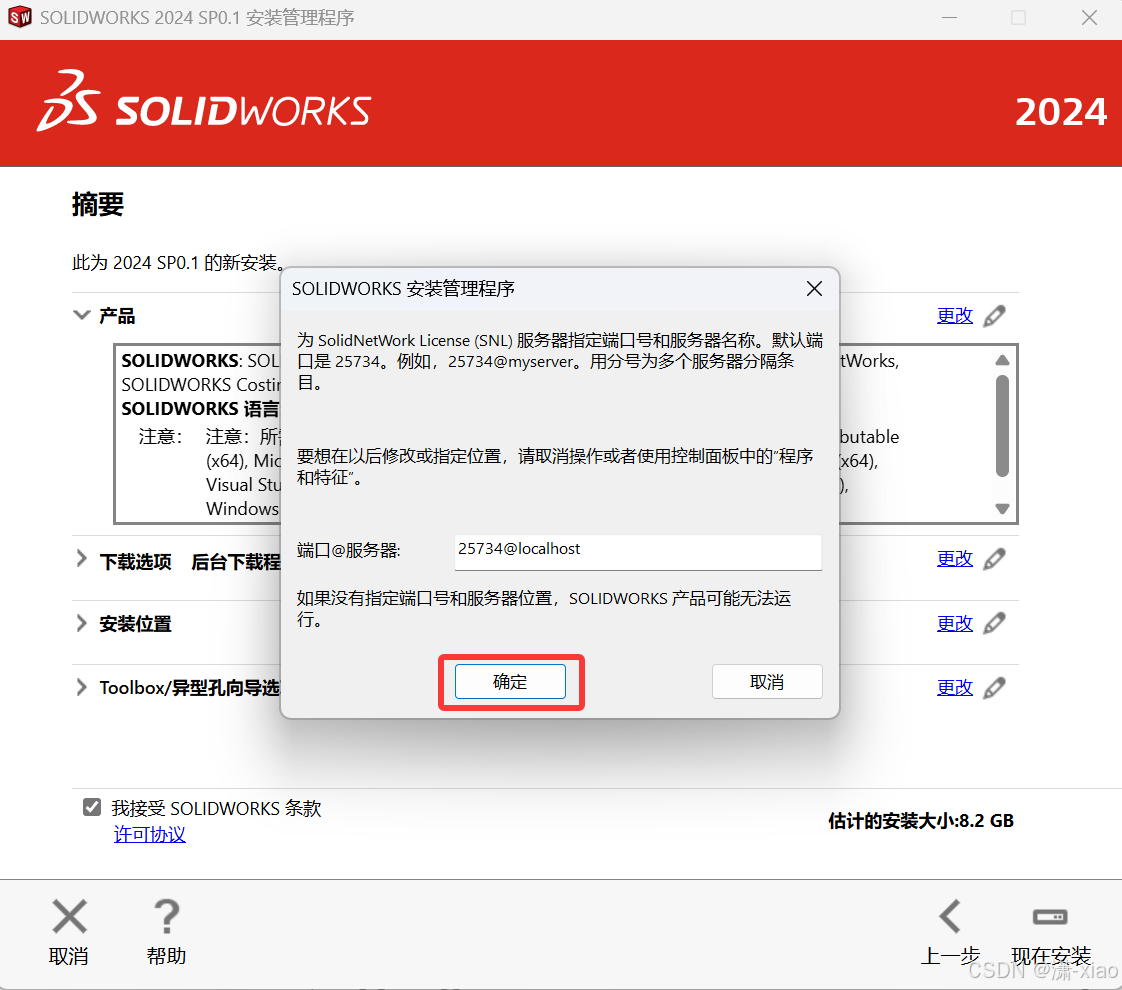Viewport: 1122px width, 990px height.
Task: Click the pencil icon in Toolbox row
Action: [995, 688]
